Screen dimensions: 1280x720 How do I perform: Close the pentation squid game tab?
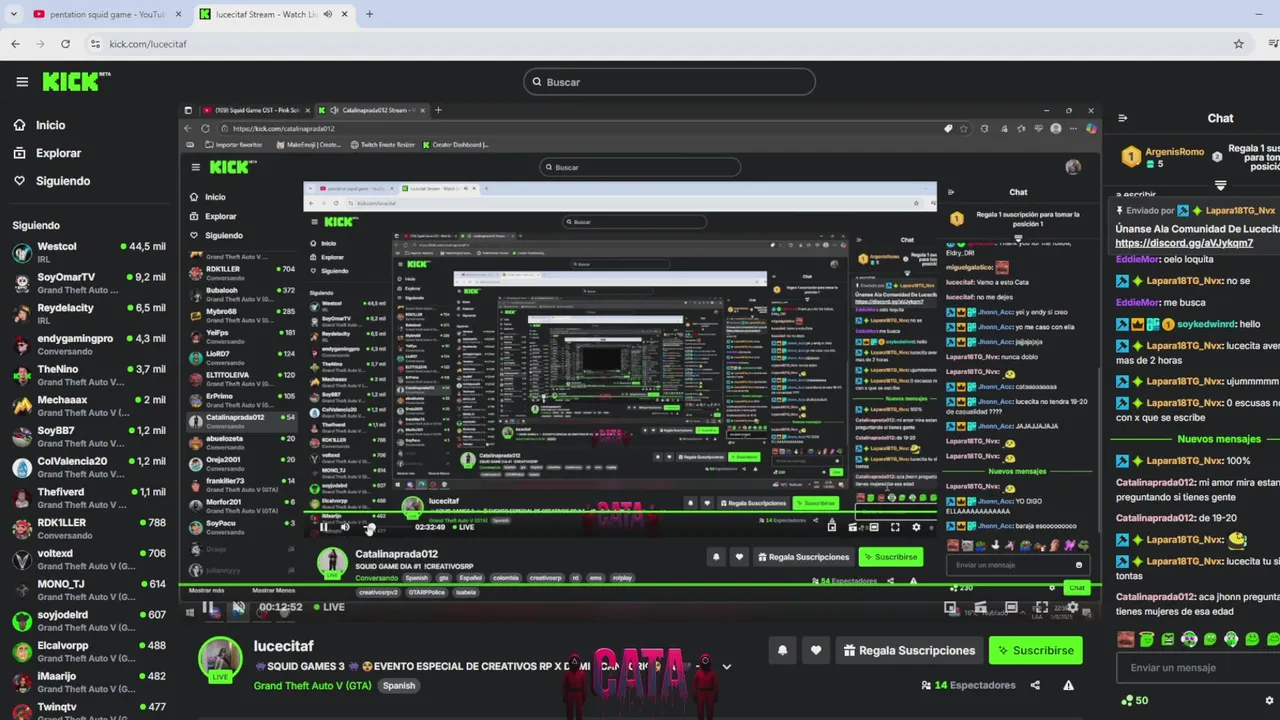[x=177, y=14]
